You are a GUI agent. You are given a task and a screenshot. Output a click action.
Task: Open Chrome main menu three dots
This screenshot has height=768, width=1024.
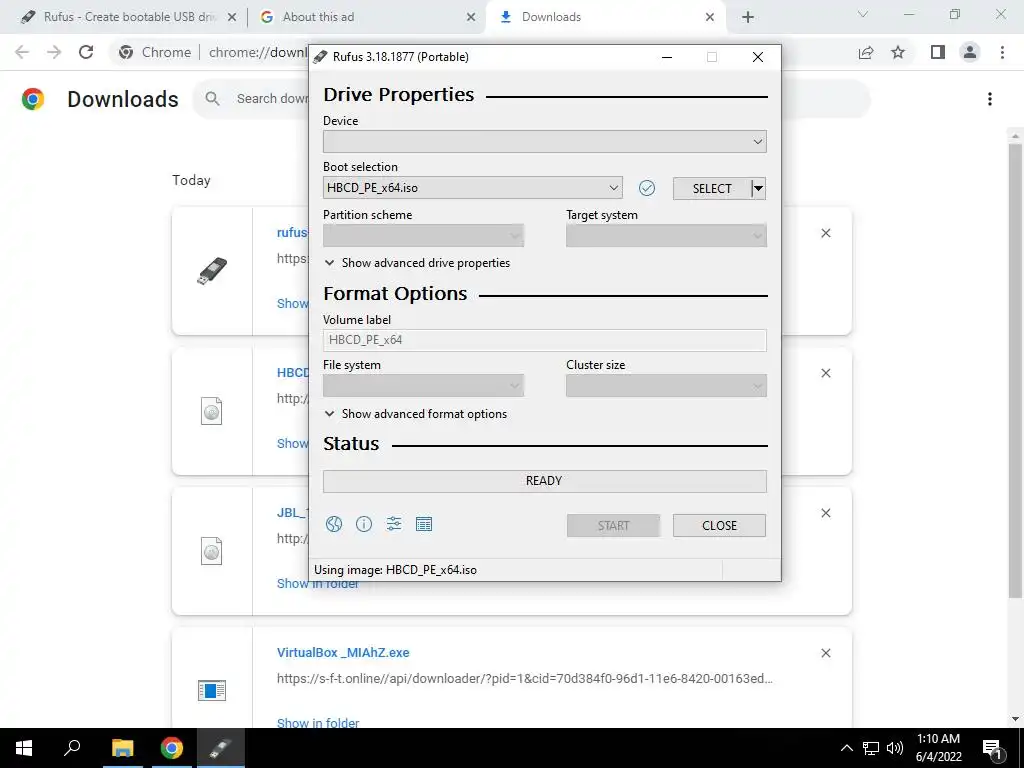pyautogui.click(x=1002, y=52)
